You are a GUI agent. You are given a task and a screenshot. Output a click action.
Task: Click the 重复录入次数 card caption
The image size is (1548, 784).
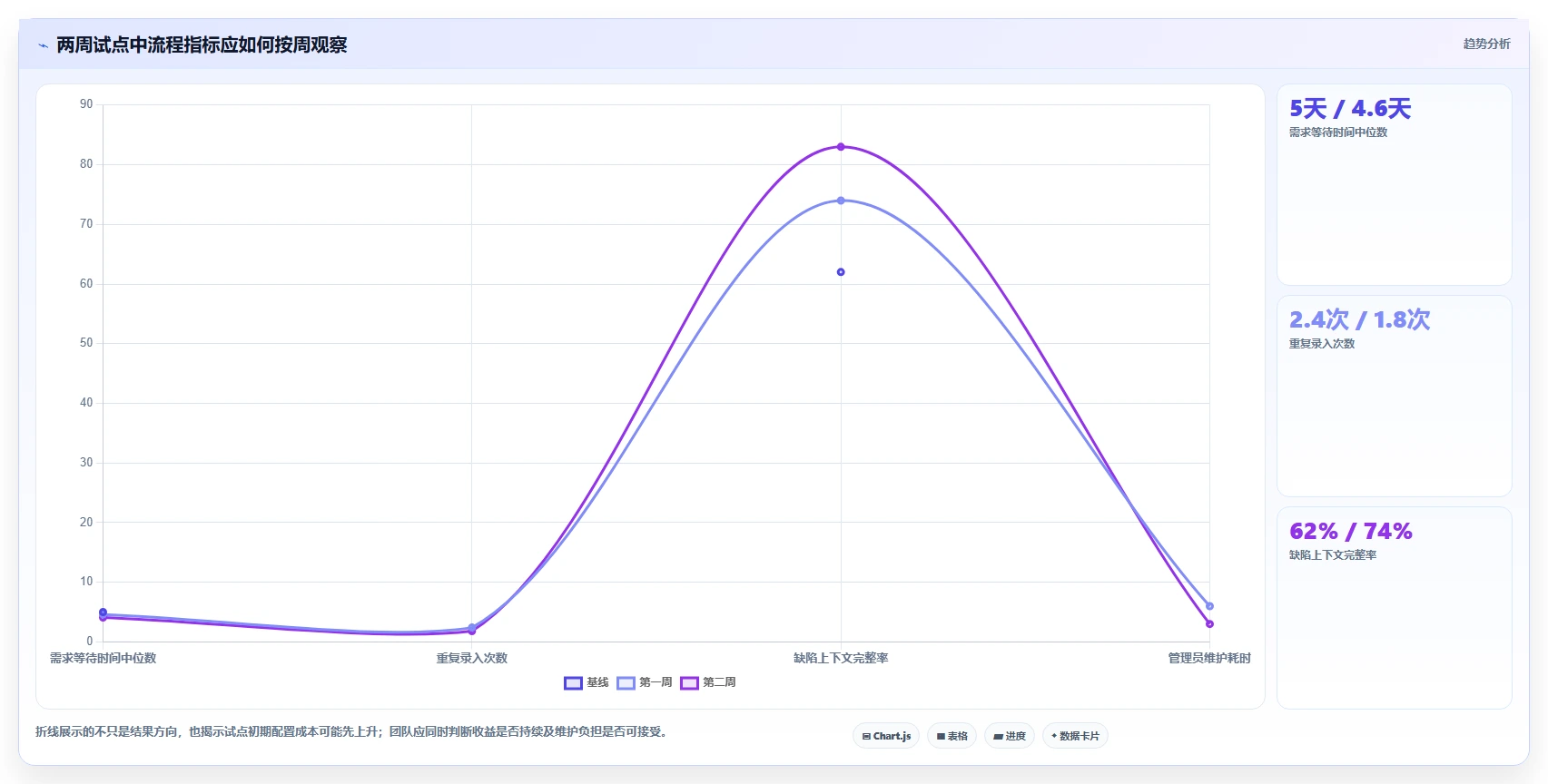[x=1322, y=344]
